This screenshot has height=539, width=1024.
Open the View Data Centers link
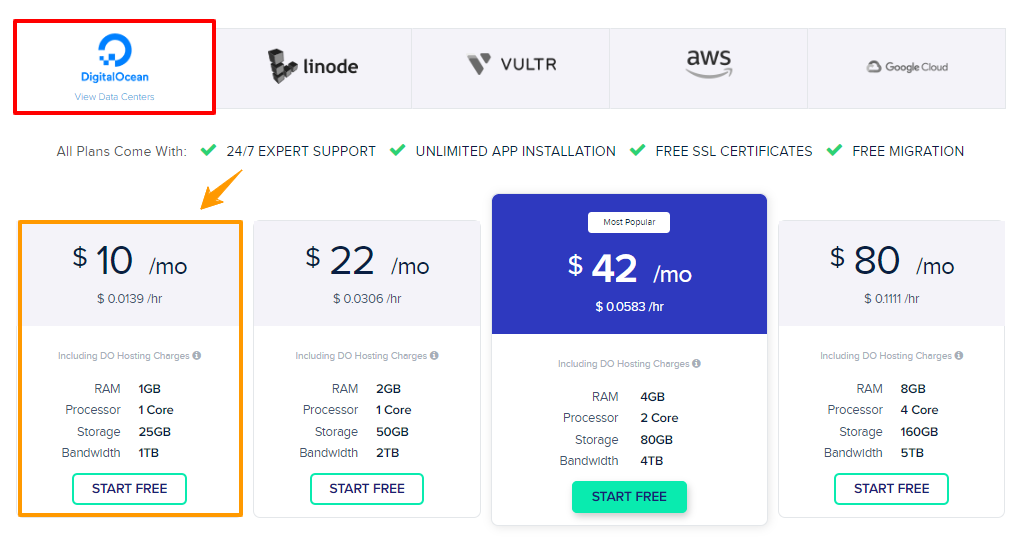114,97
